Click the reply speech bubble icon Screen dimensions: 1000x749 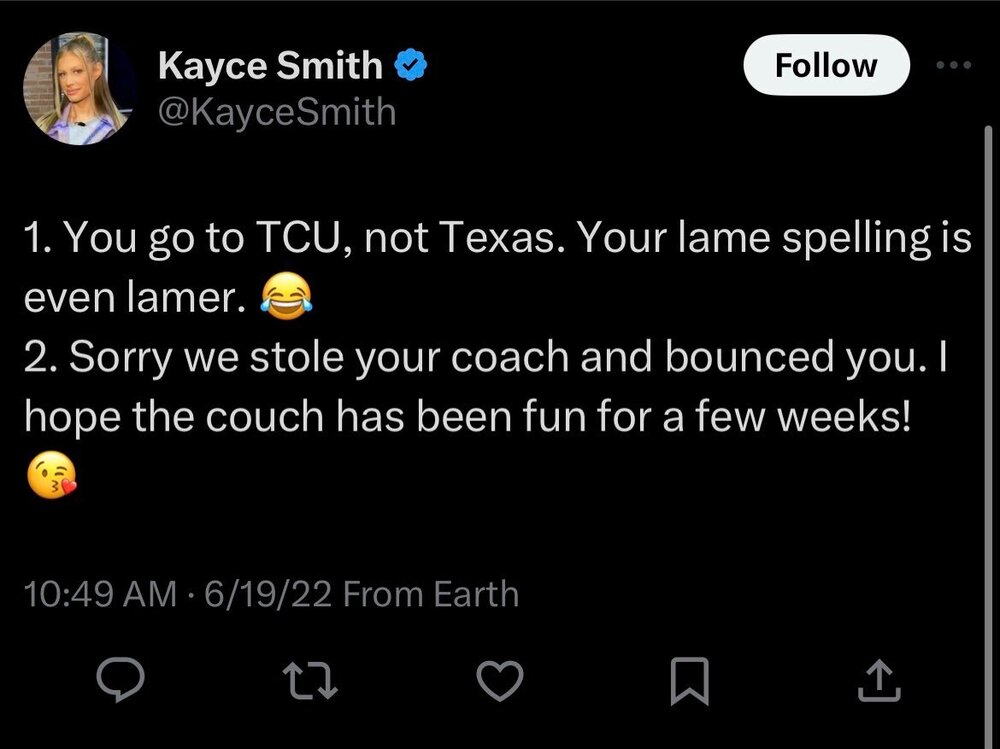pos(120,682)
